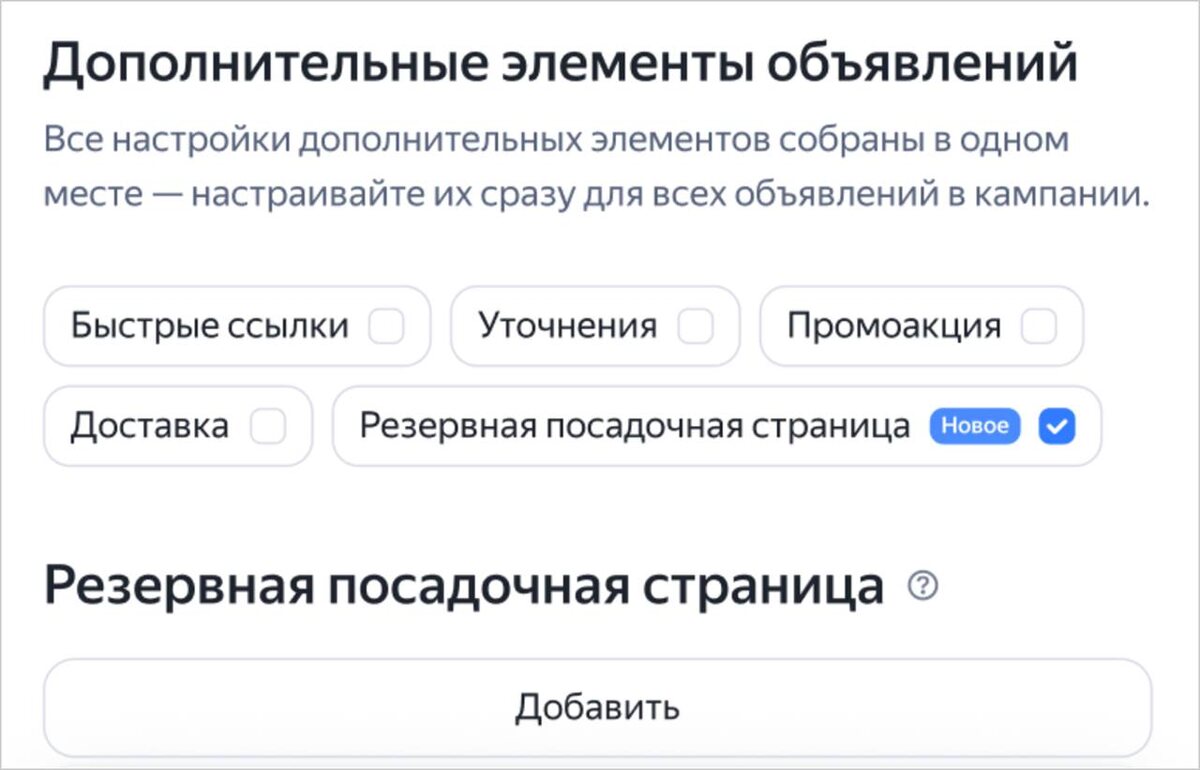Select the Доставка chip label

pos(150,427)
